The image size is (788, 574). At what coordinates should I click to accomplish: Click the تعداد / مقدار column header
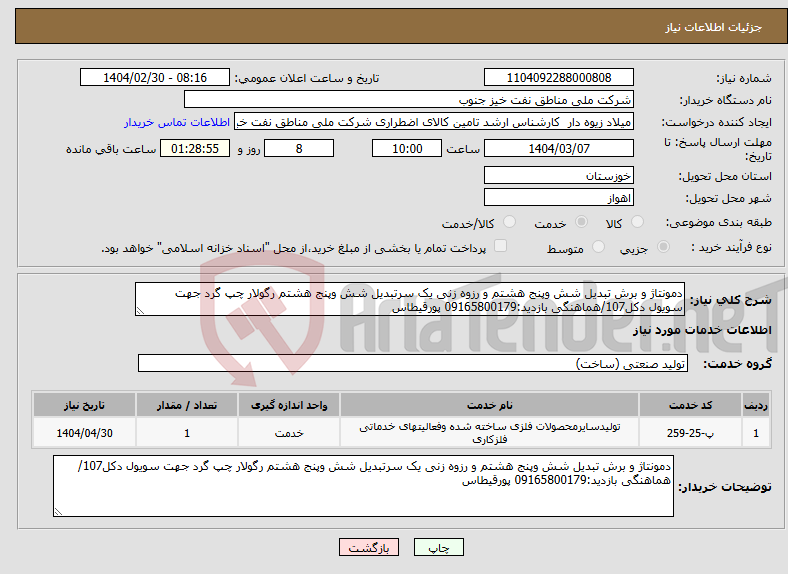click(186, 405)
